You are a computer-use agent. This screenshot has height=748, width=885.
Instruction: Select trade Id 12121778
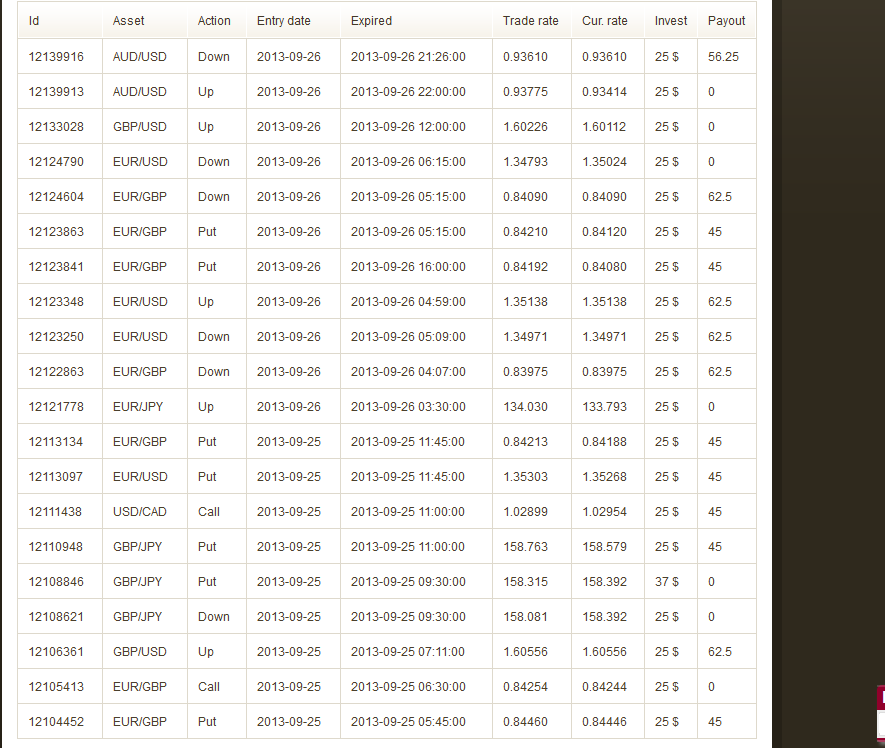point(56,406)
